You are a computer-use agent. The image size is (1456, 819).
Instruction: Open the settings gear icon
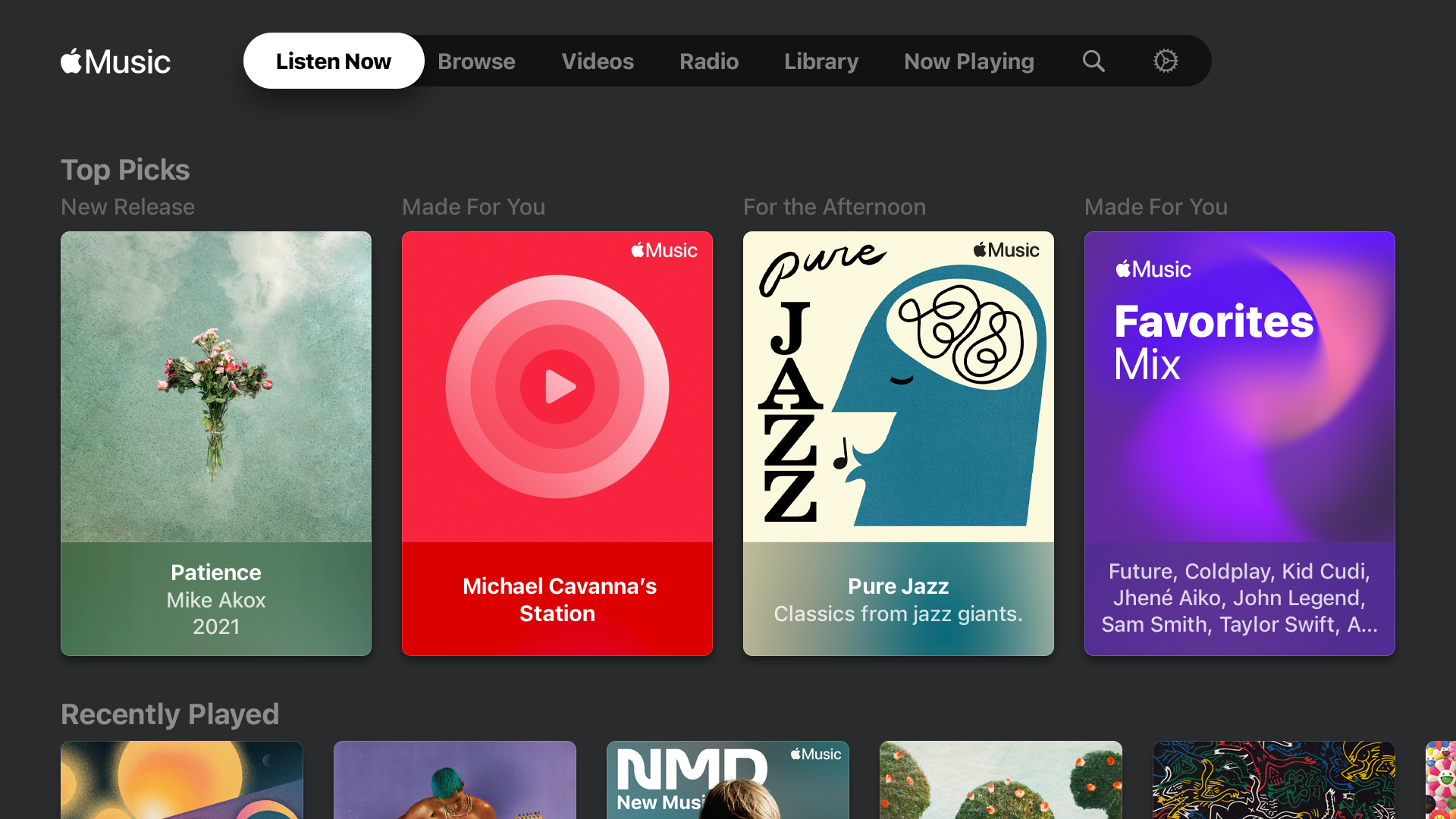pyautogui.click(x=1166, y=61)
